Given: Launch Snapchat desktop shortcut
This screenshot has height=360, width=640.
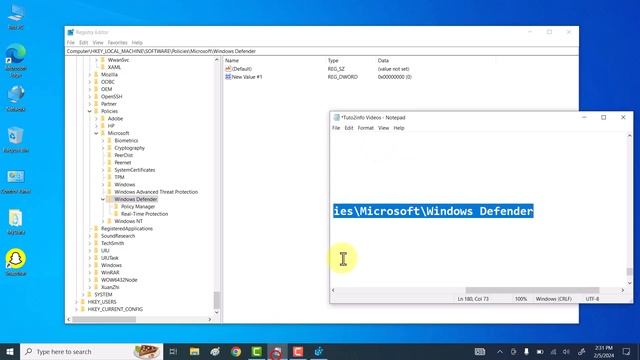Looking at the screenshot, I should point(16,262).
